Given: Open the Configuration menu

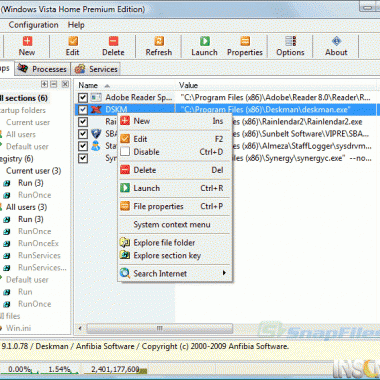Looking at the screenshot, I should [x=33, y=25].
